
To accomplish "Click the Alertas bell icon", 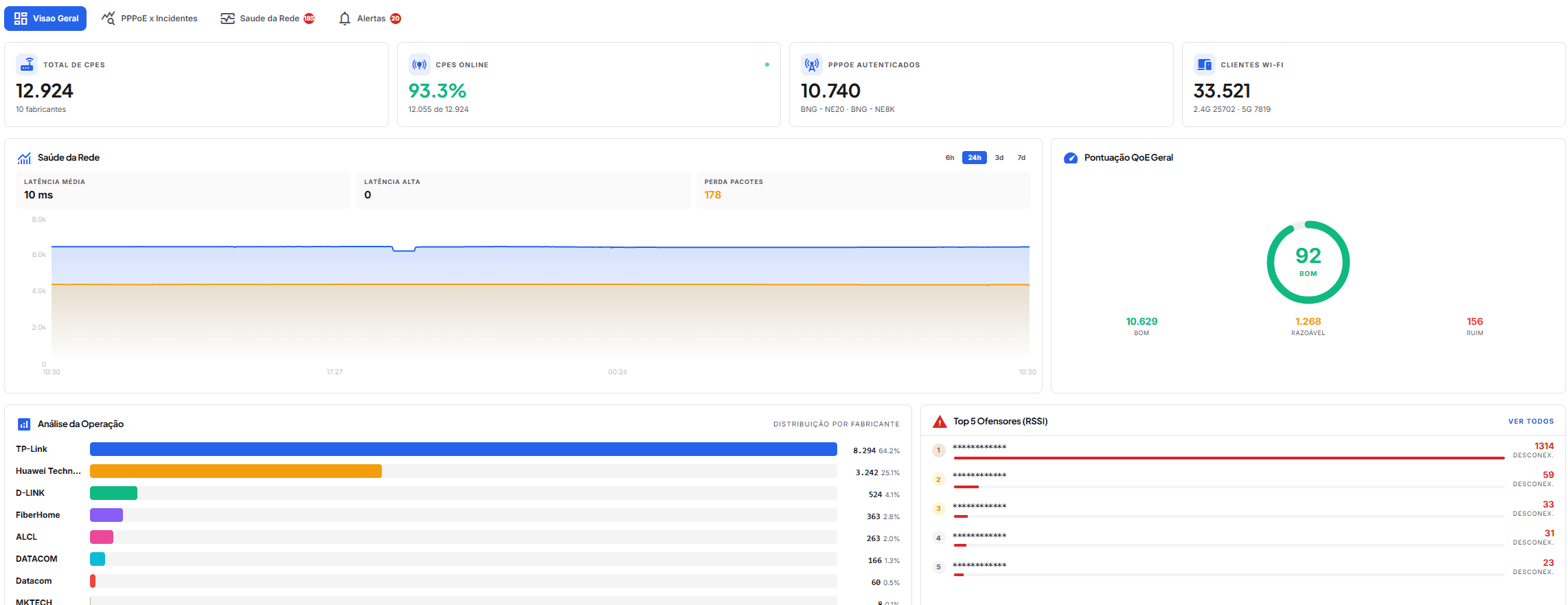I will click(345, 19).
